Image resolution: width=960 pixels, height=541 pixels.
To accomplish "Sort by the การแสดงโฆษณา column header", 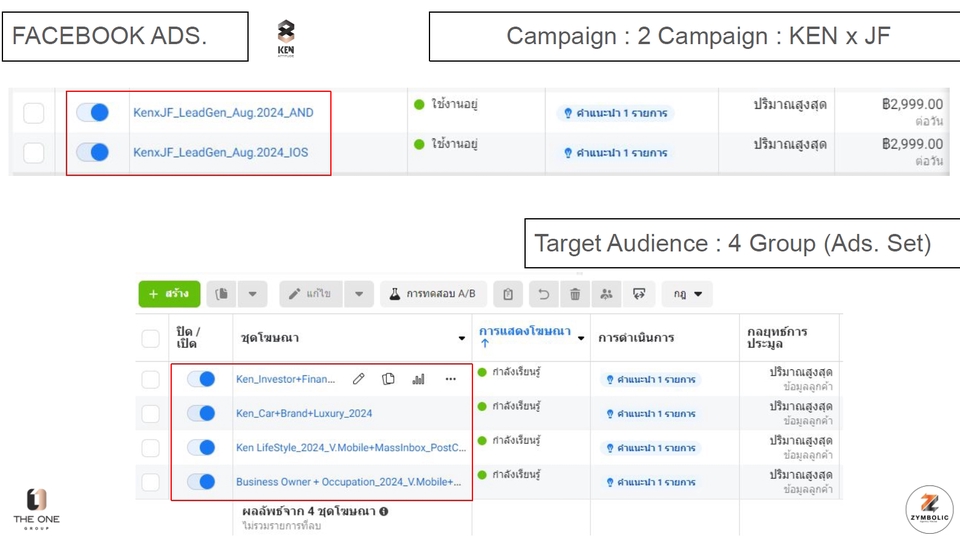I will pos(525,332).
